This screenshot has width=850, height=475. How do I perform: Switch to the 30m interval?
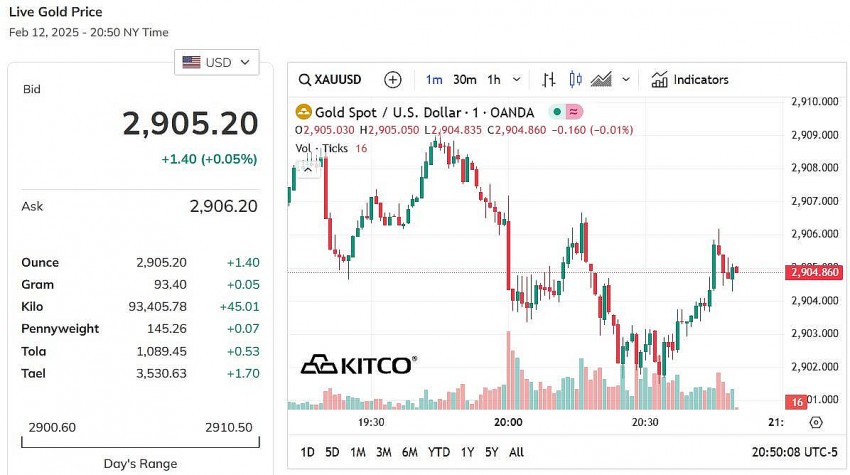[x=464, y=80]
